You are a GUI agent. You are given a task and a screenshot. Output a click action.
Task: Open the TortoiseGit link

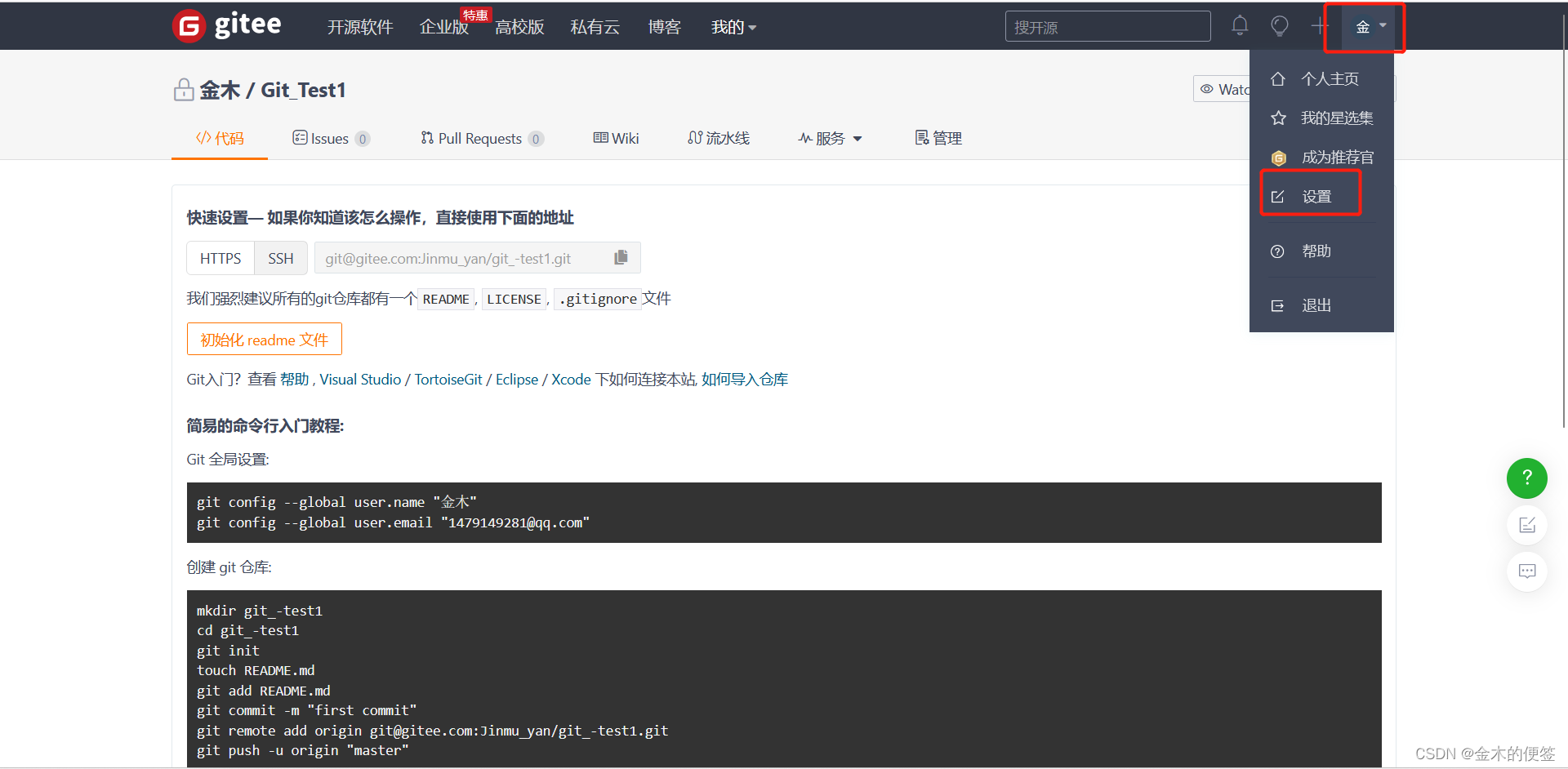448,380
